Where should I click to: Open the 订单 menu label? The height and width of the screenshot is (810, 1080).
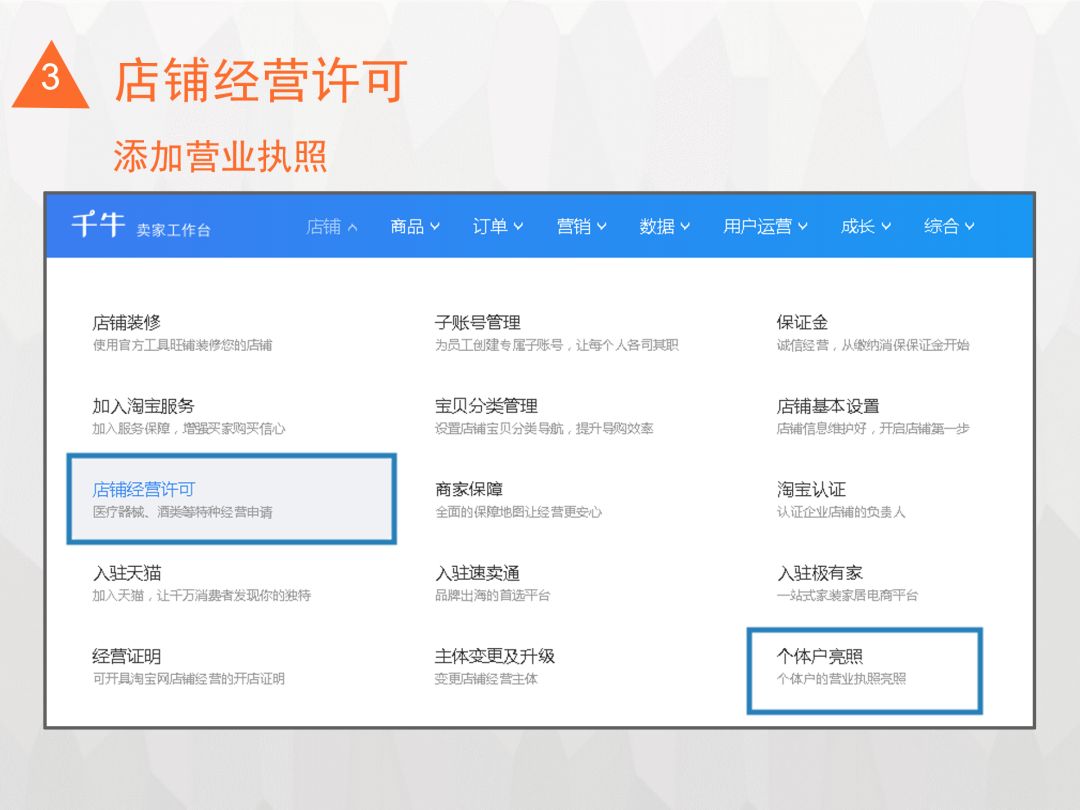tap(490, 226)
